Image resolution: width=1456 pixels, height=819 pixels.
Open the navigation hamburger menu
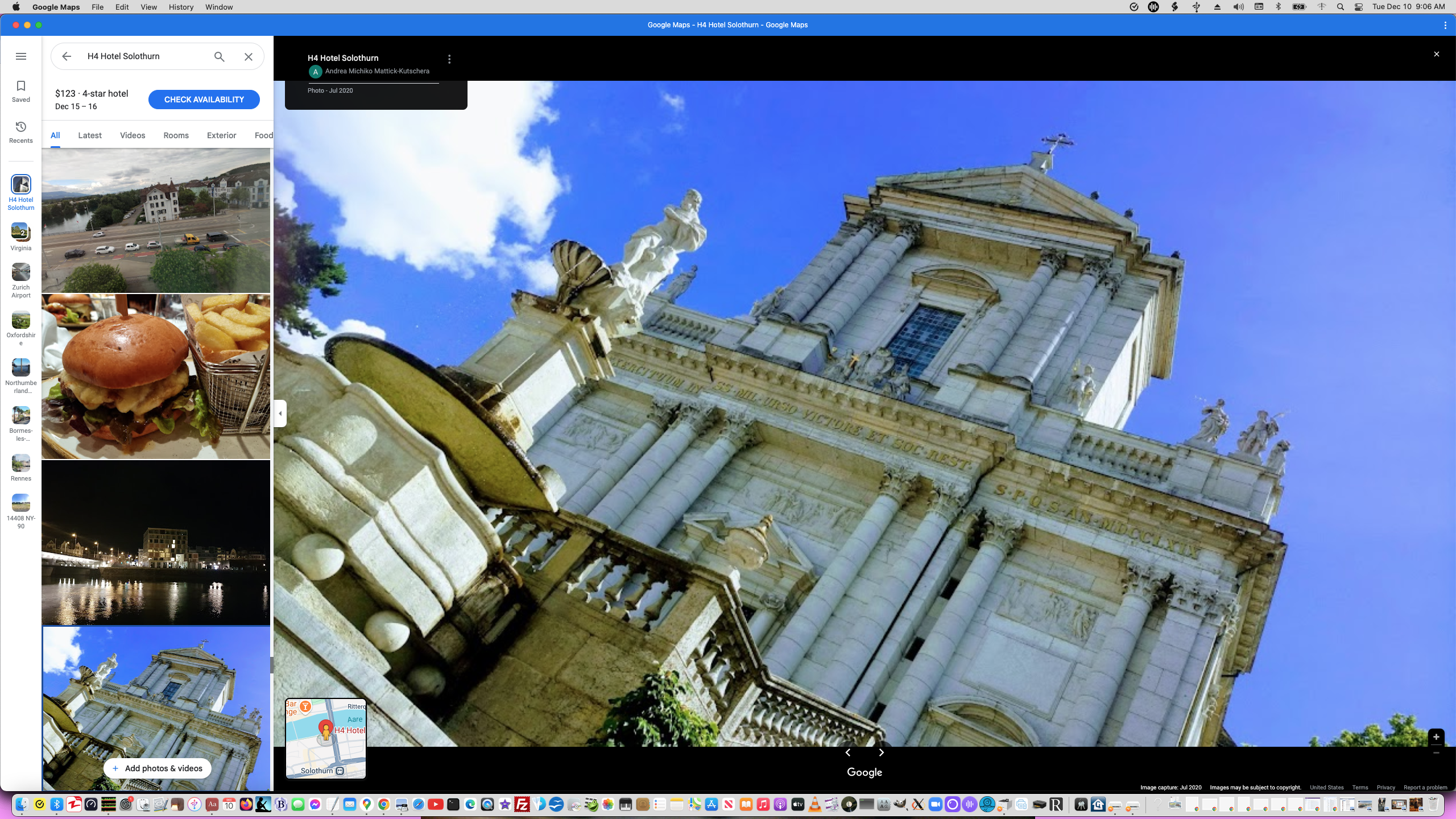coord(21,56)
